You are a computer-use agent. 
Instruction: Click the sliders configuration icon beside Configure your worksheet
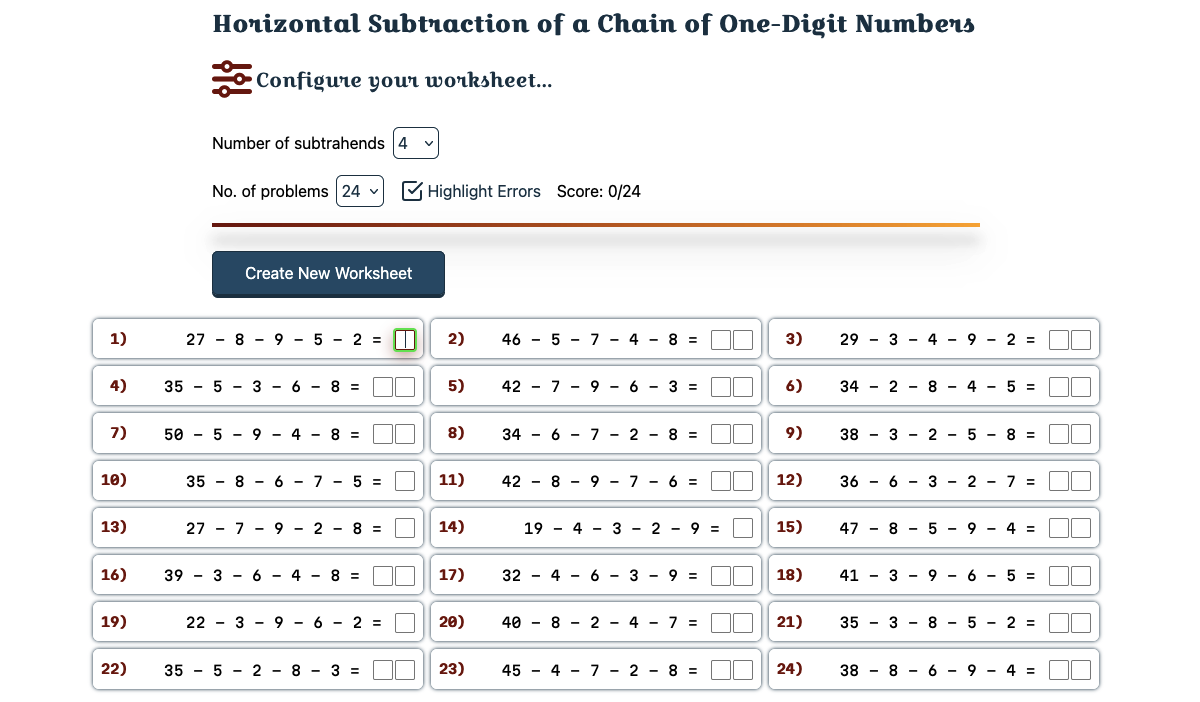231,77
